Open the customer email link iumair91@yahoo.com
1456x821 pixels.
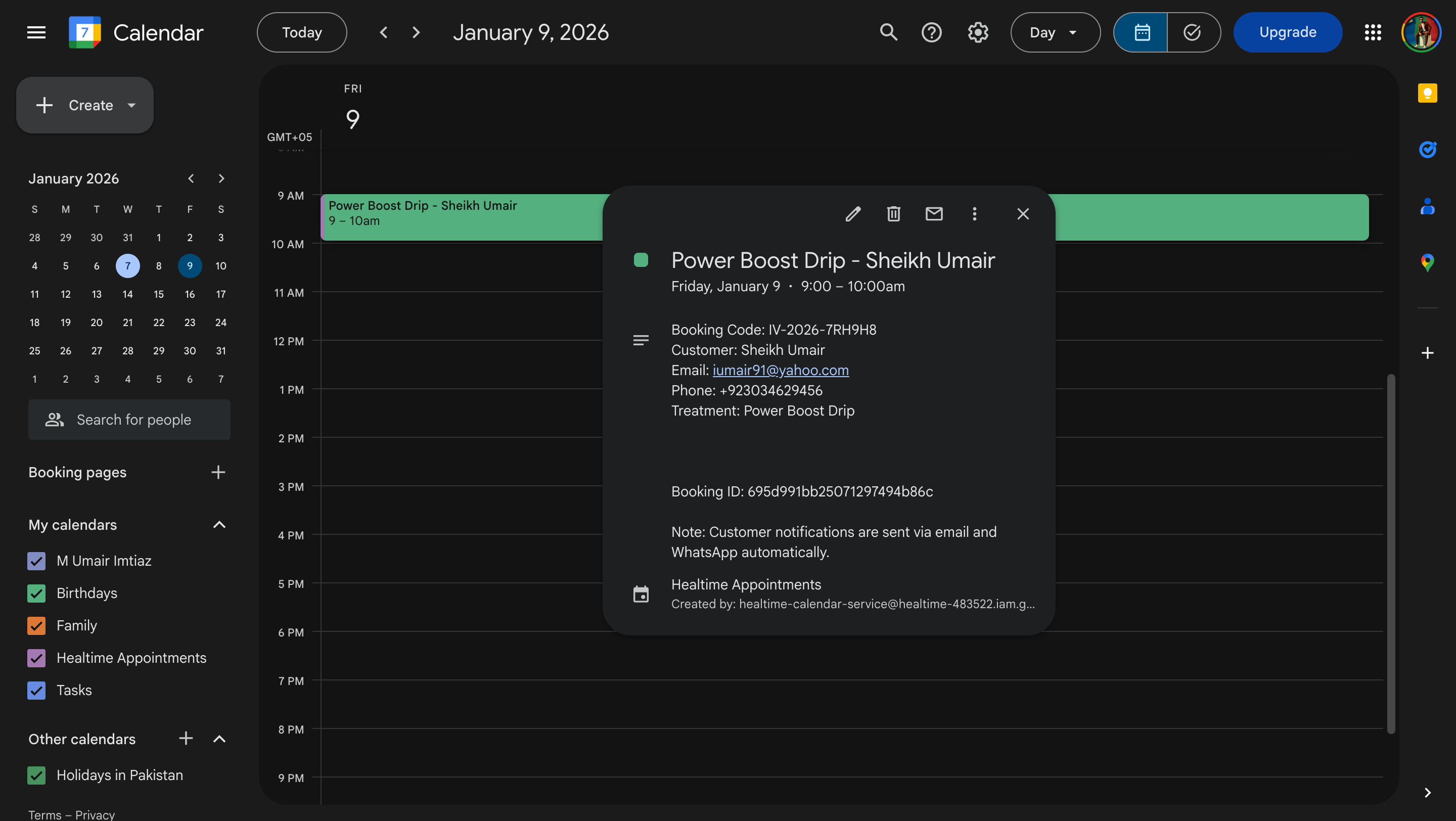click(781, 370)
